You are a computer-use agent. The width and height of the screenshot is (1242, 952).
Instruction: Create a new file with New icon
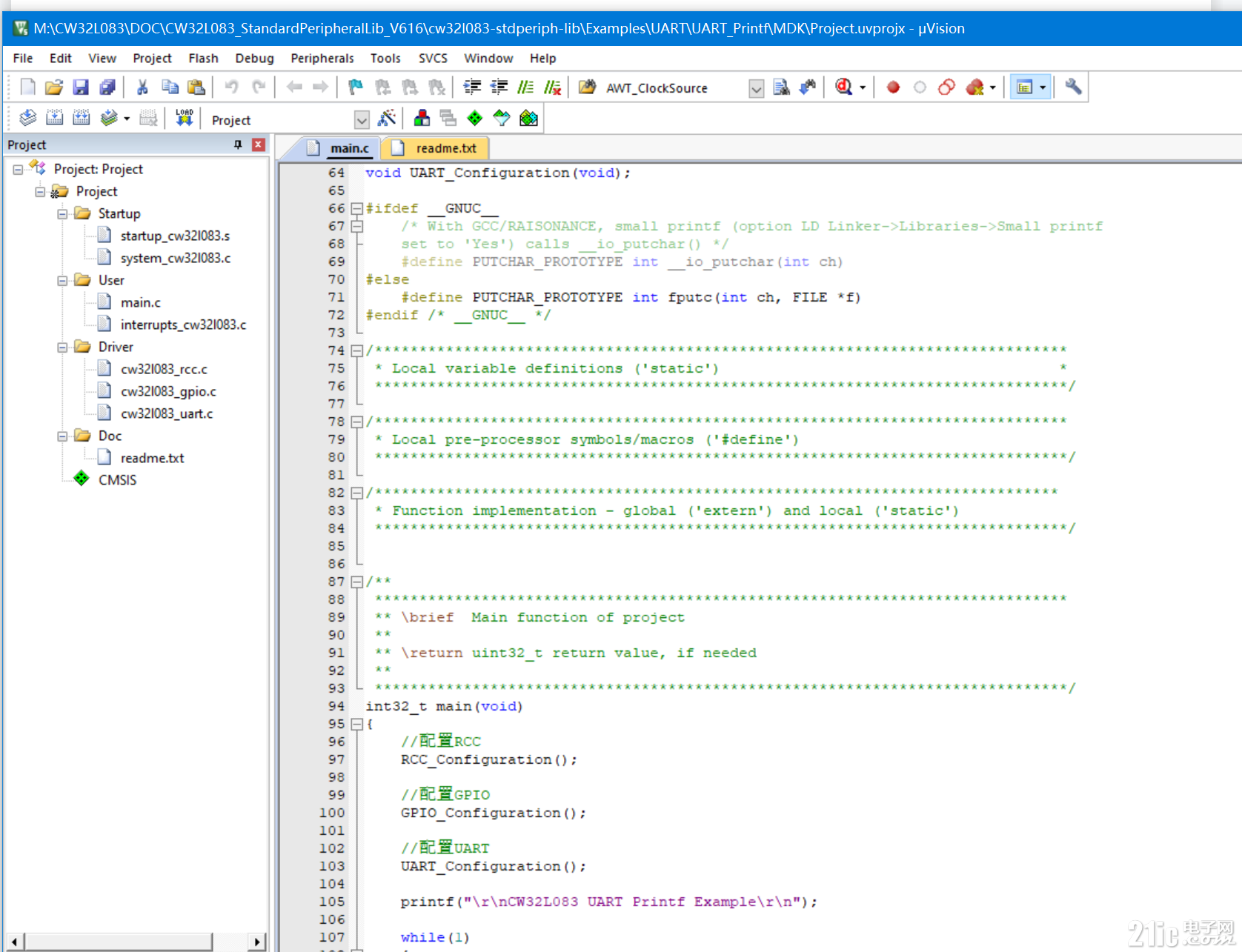pyautogui.click(x=27, y=87)
